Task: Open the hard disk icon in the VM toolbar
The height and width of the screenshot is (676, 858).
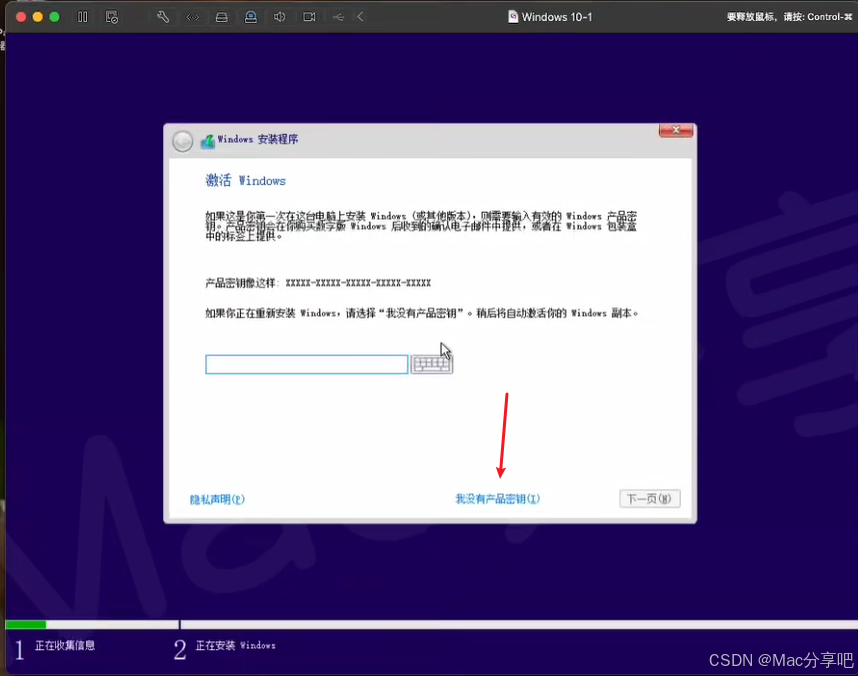Action: (x=222, y=17)
